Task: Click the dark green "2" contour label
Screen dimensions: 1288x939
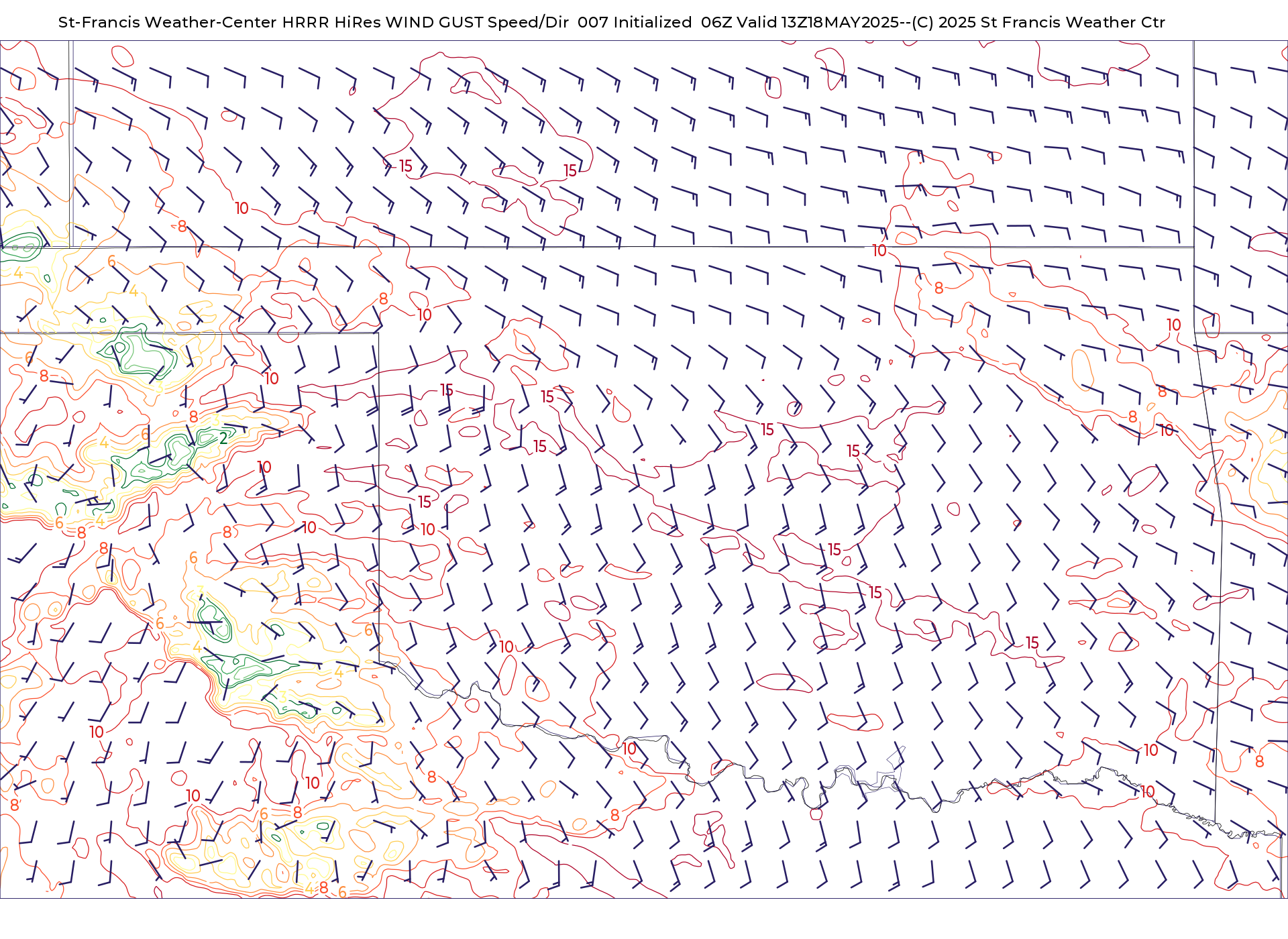Action: click(223, 439)
